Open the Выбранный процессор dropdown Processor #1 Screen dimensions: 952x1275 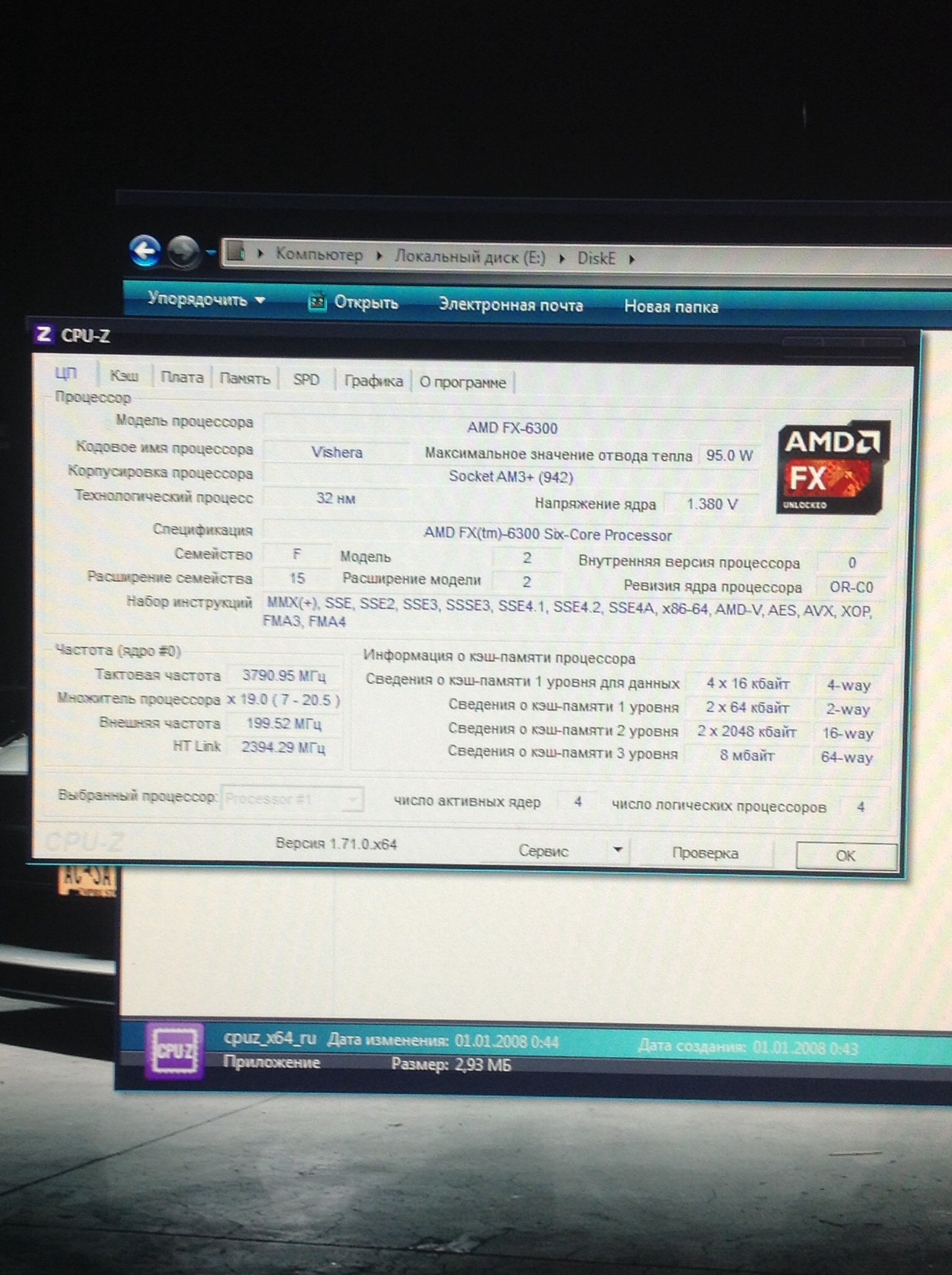pyautogui.click(x=292, y=799)
